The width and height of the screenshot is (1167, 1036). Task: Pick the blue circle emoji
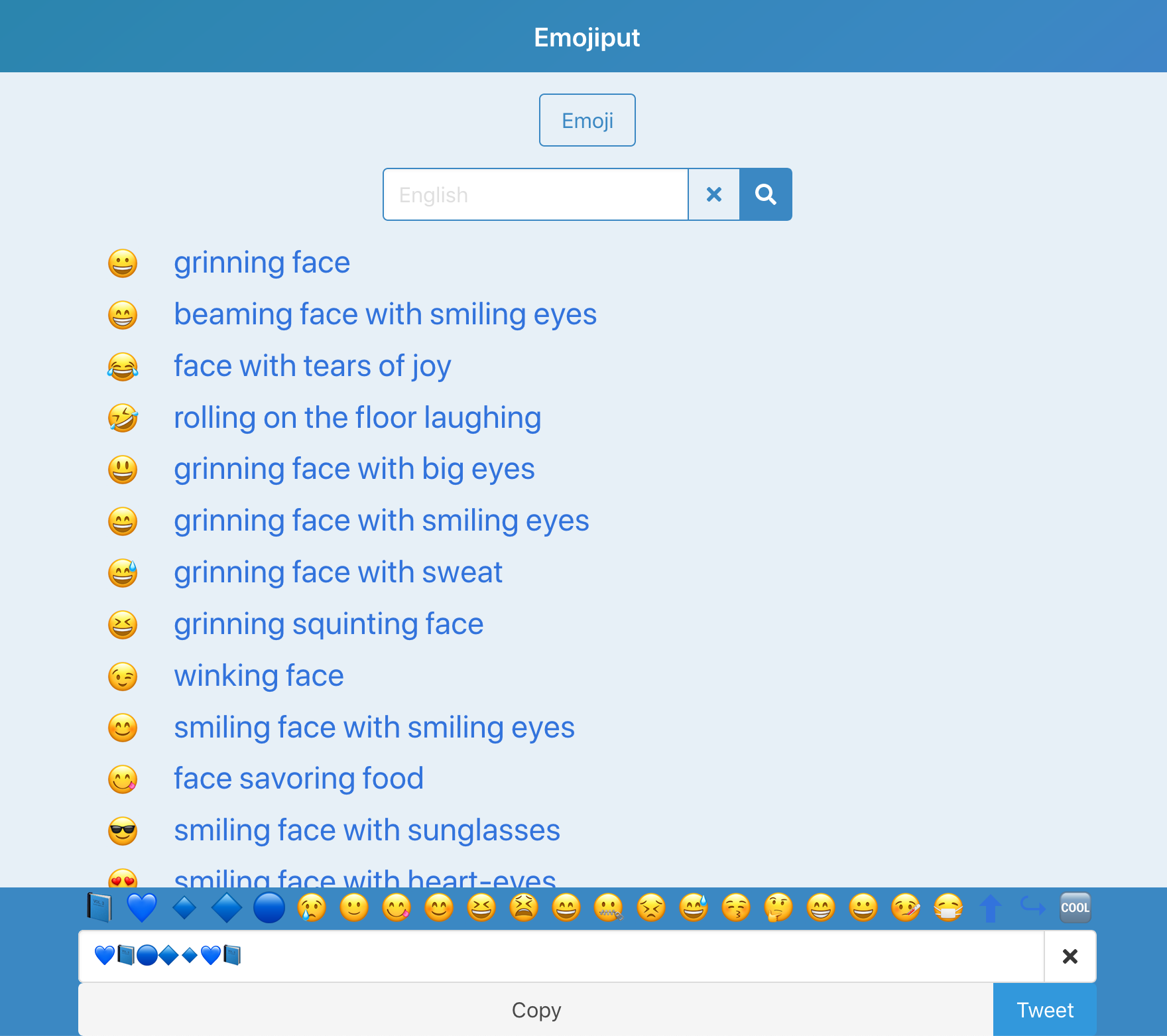coord(269,907)
